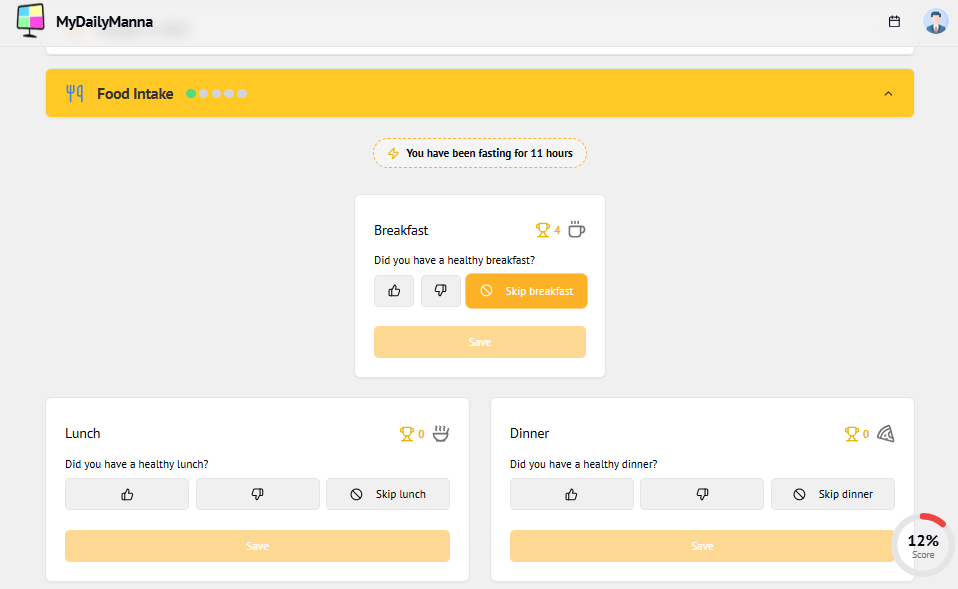Choose Skip dinner option

832,494
